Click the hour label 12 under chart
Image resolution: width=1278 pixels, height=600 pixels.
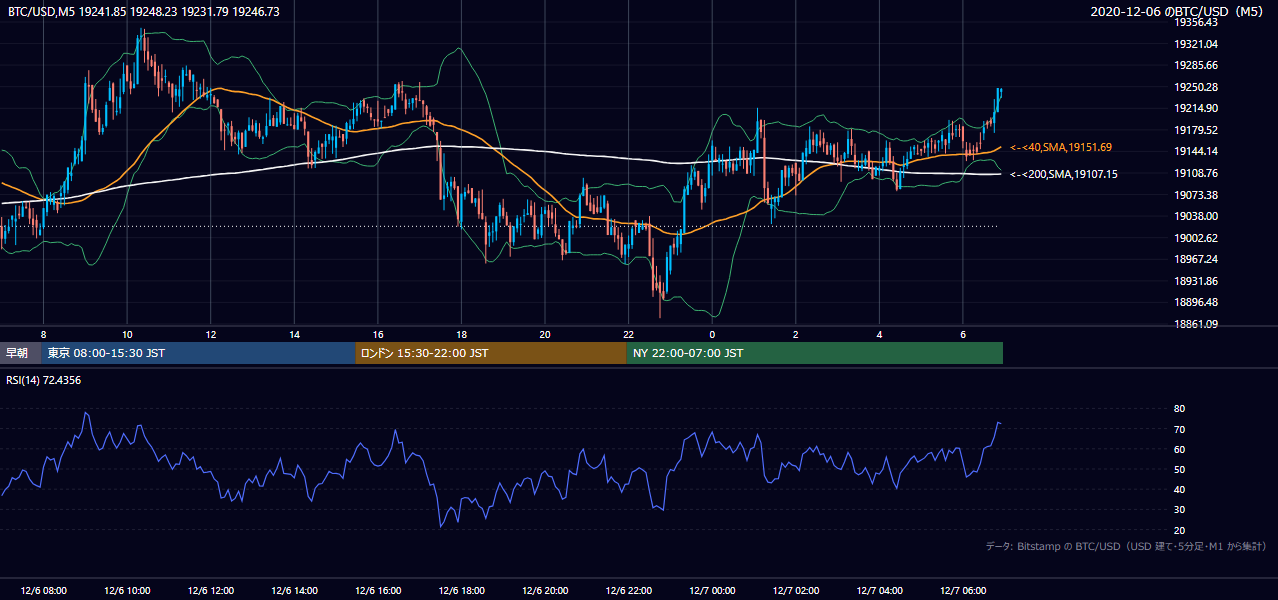pos(211,334)
